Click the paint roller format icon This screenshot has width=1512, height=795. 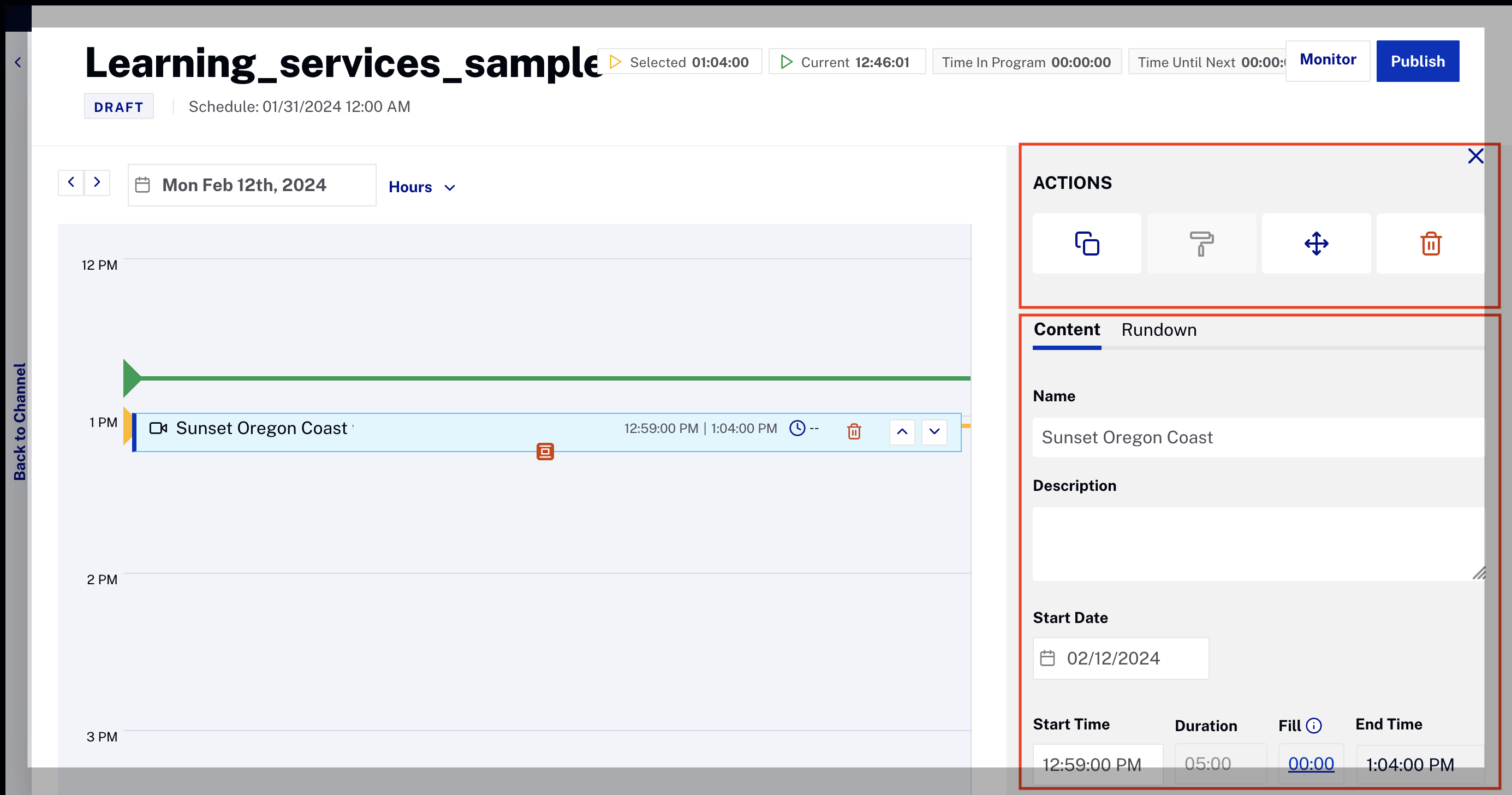click(1201, 243)
